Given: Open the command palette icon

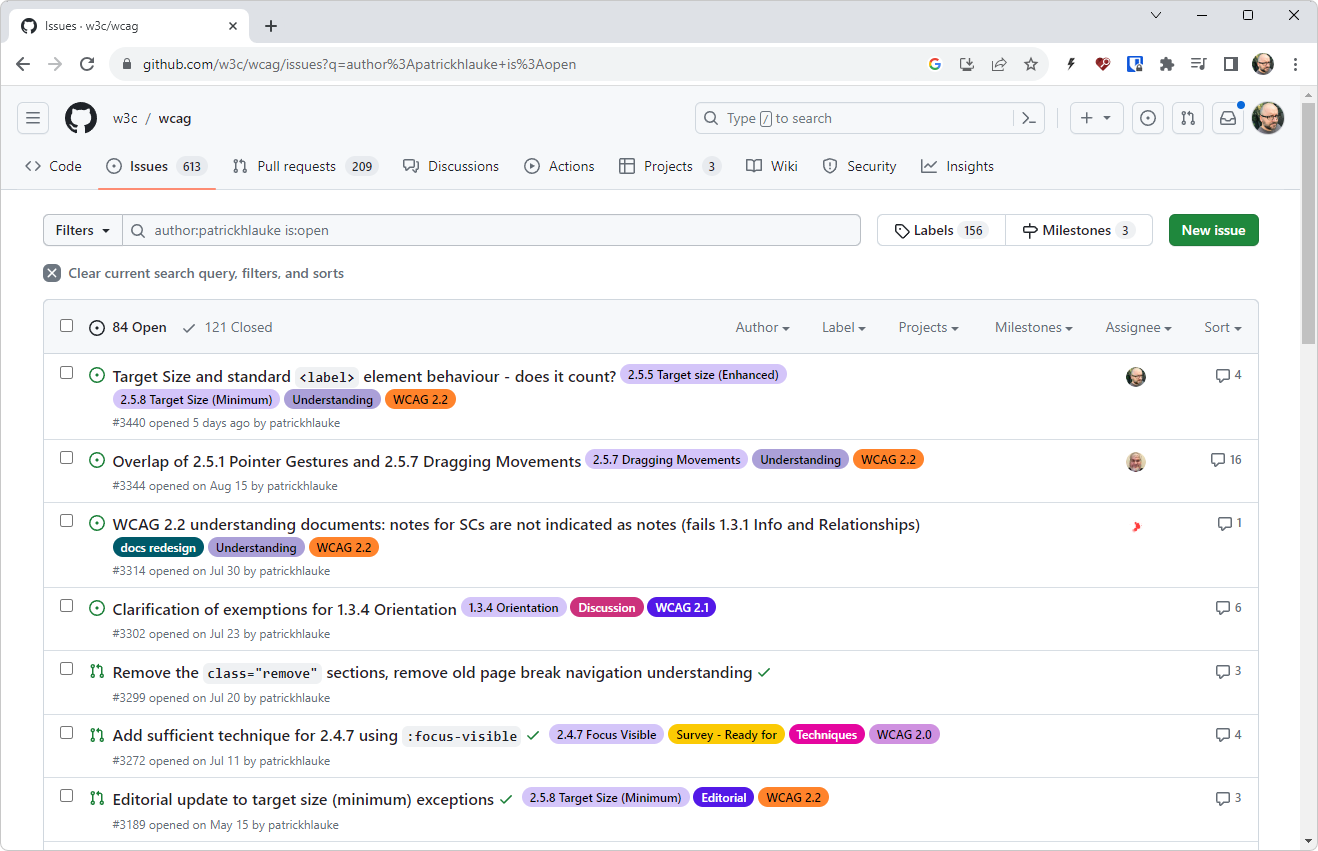Looking at the screenshot, I should (1028, 118).
